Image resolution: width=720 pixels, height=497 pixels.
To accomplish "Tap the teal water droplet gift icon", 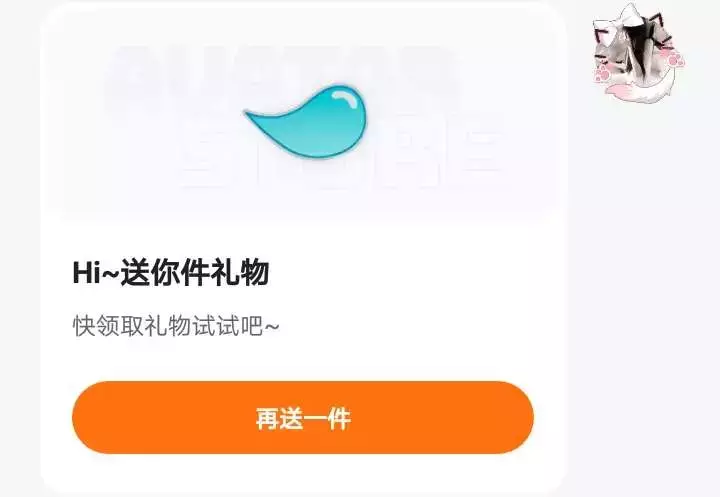I will click(307, 121).
